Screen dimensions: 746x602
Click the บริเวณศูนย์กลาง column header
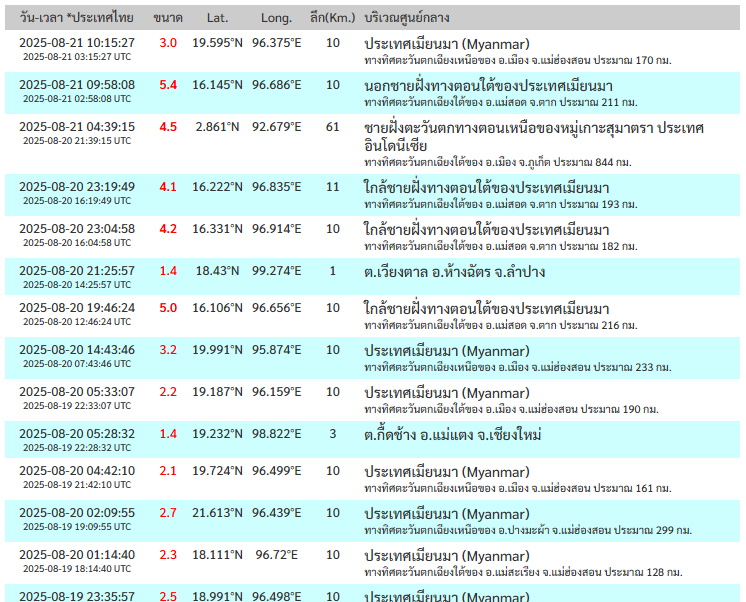click(407, 18)
